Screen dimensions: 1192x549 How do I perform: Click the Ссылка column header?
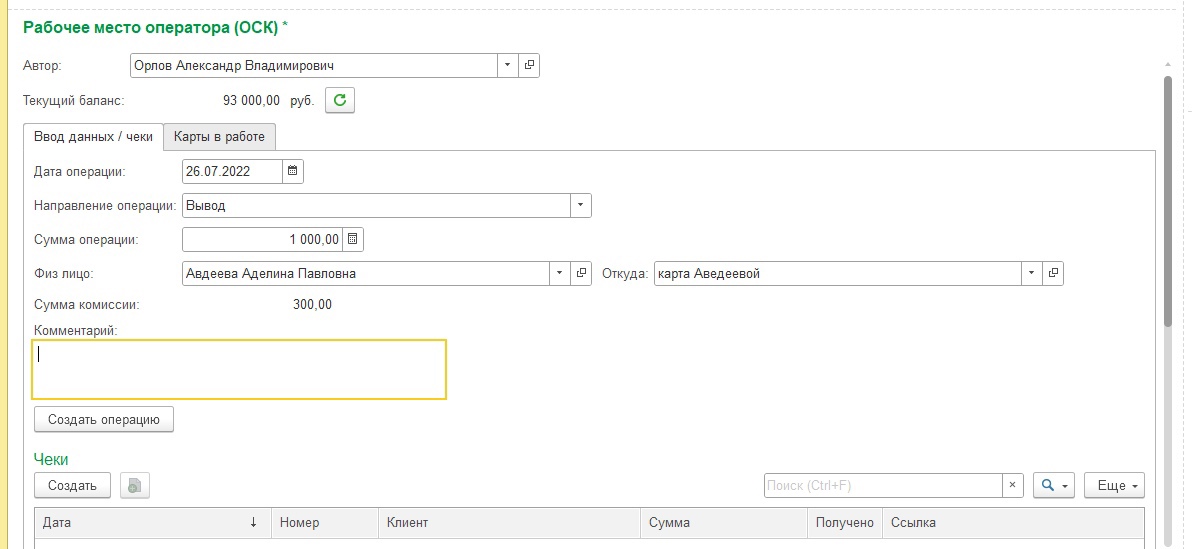click(x=1013, y=522)
